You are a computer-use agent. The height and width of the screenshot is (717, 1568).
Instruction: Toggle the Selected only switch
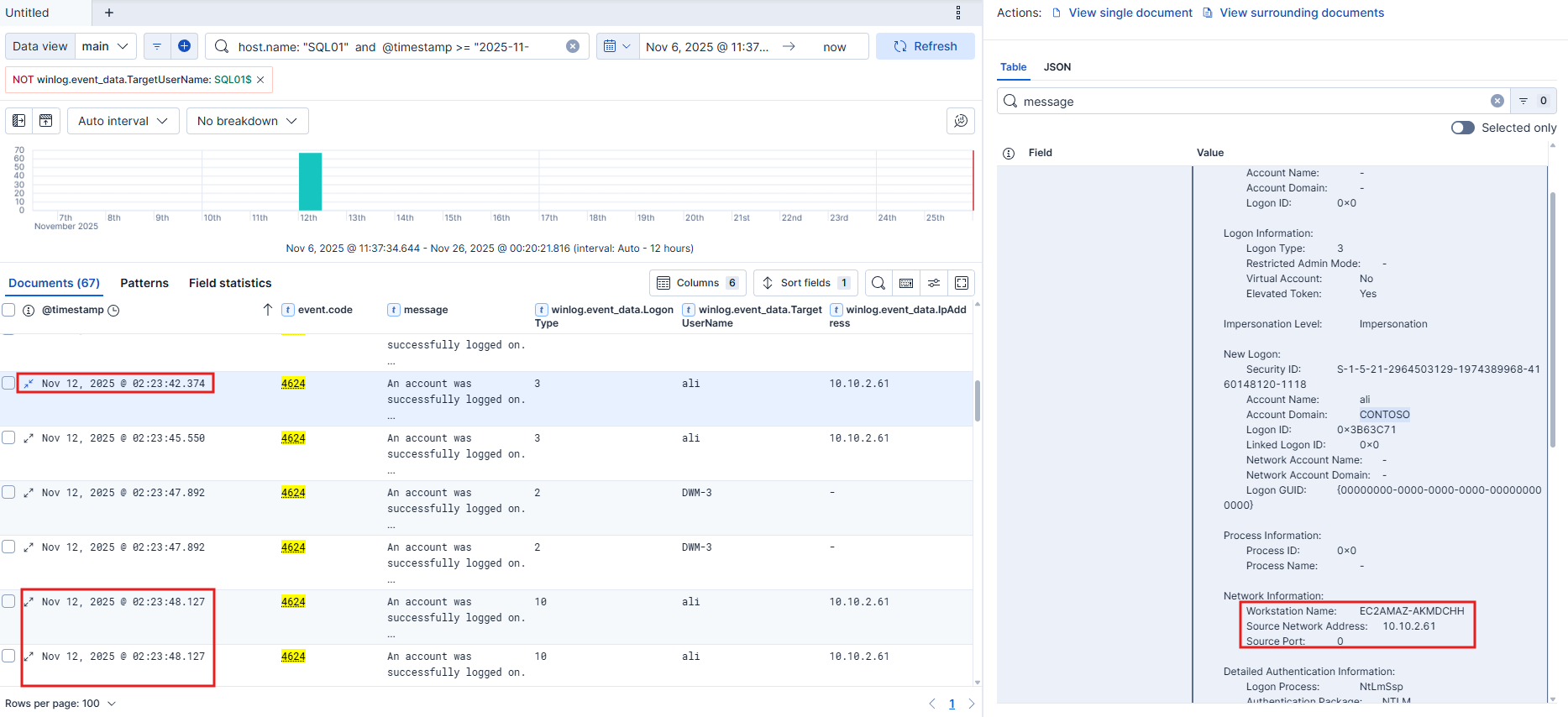[x=1462, y=128]
